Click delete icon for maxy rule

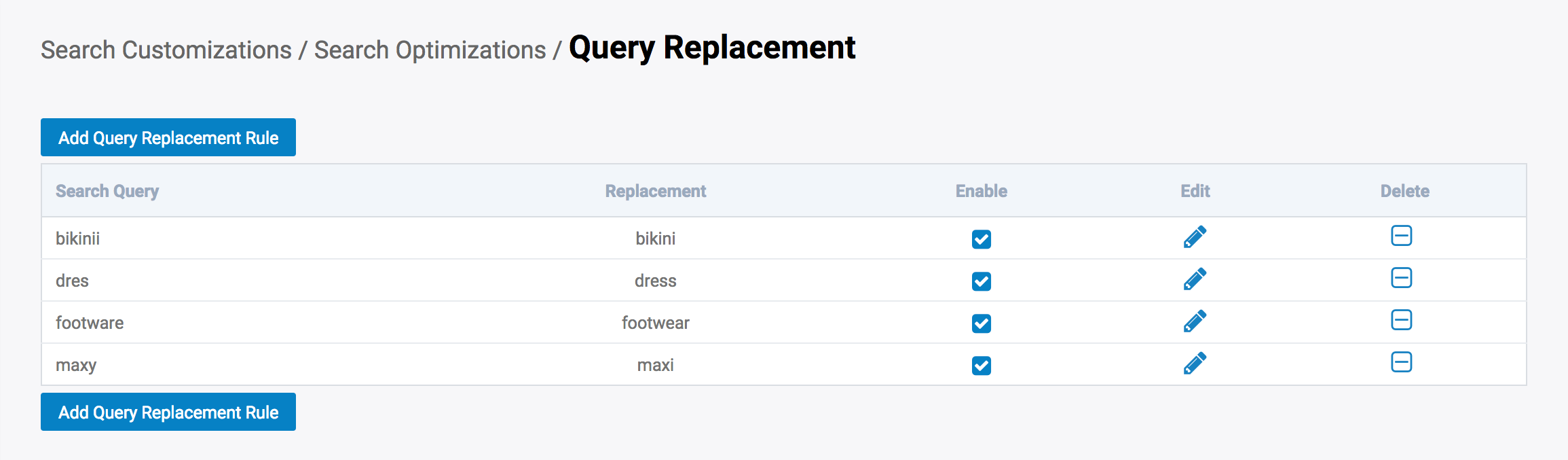[1401, 362]
